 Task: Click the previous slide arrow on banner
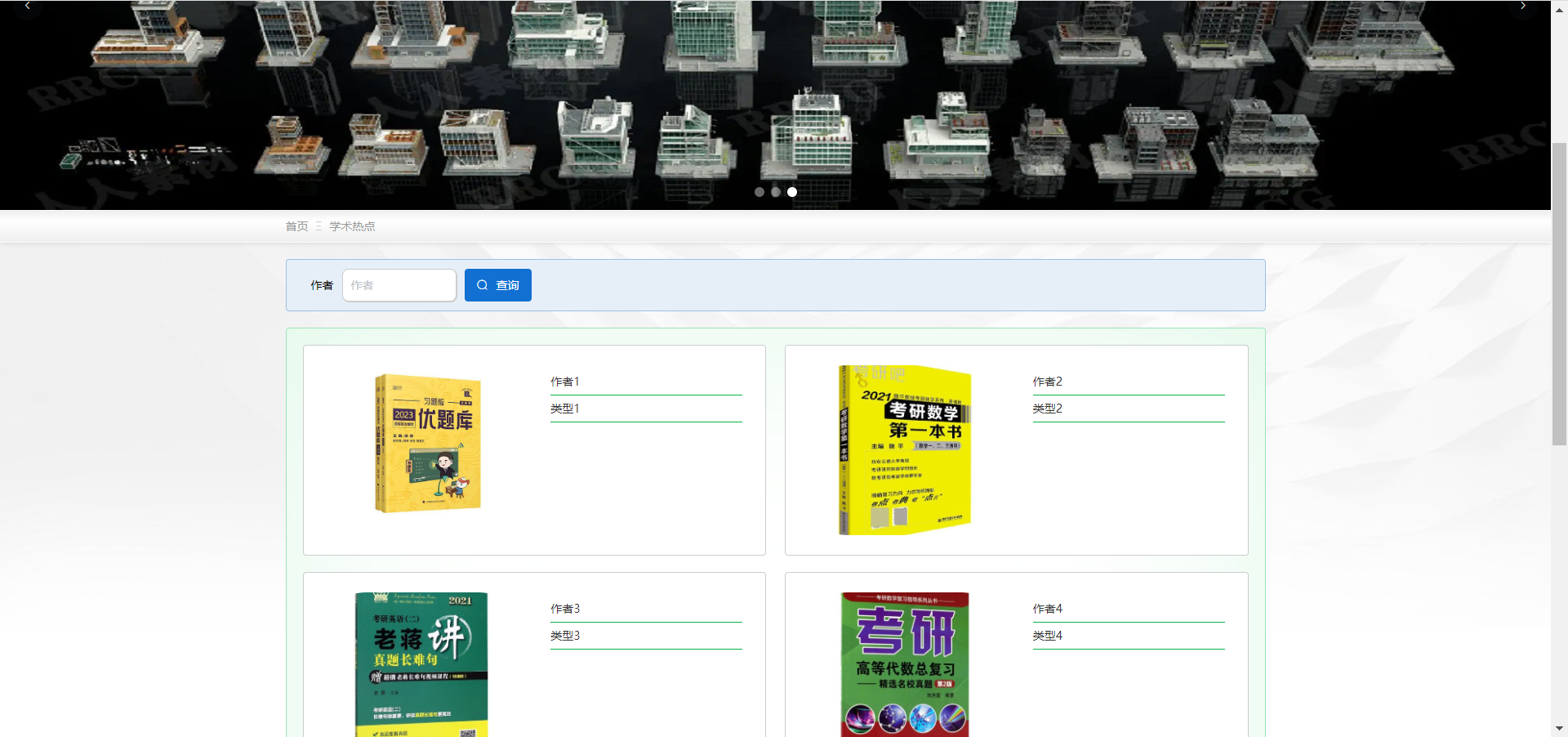28,6
